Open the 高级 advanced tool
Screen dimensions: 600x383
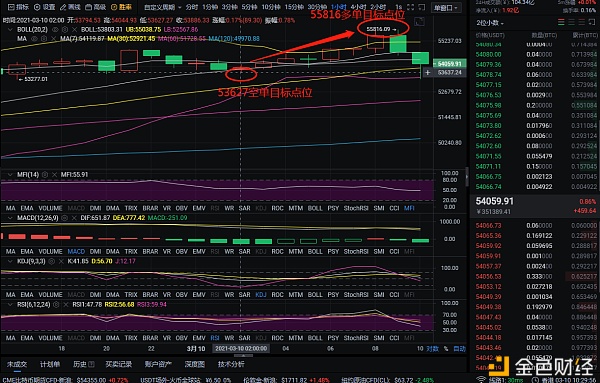click(x=96, y=7)
